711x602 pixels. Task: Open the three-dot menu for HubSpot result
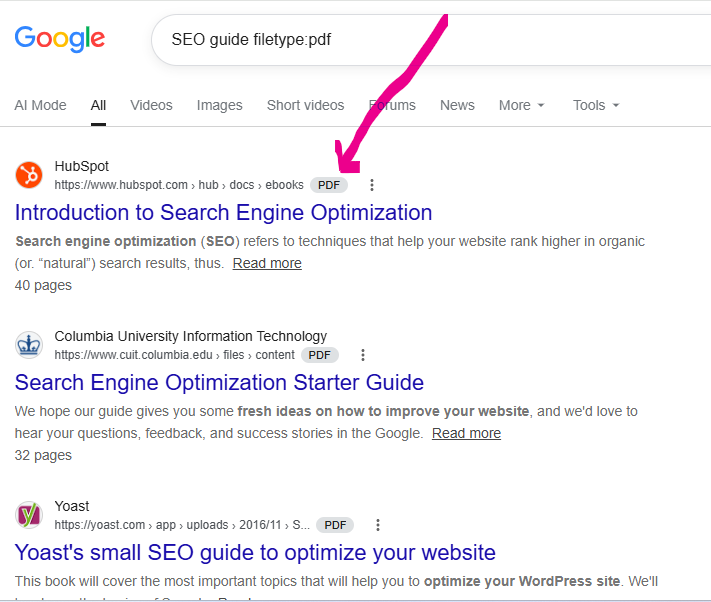coord(372,185)
